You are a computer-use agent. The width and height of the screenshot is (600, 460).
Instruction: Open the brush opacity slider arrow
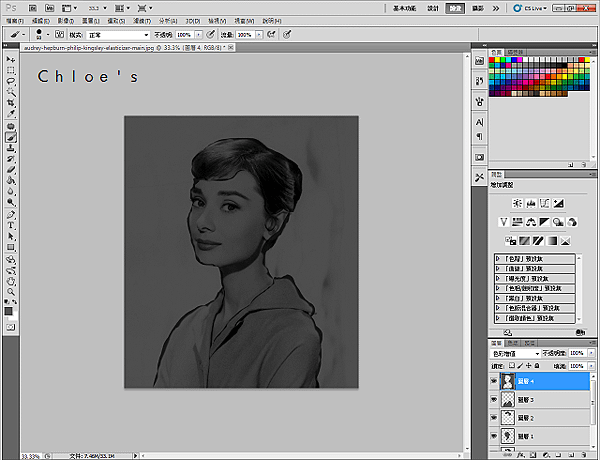point(198,35)
